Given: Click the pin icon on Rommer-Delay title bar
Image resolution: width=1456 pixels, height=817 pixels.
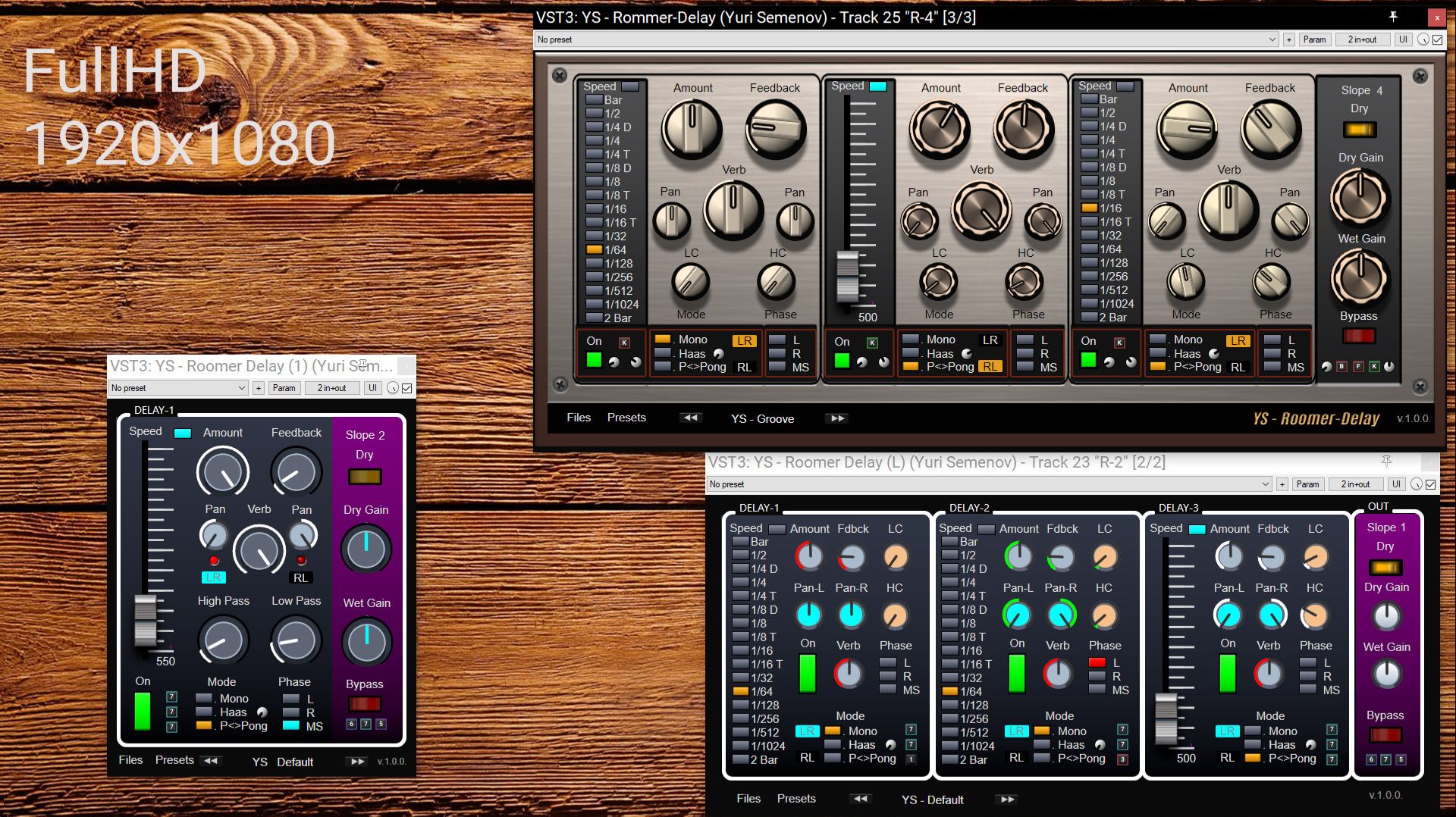Looking at the screenshot, I should point(1394,17).
